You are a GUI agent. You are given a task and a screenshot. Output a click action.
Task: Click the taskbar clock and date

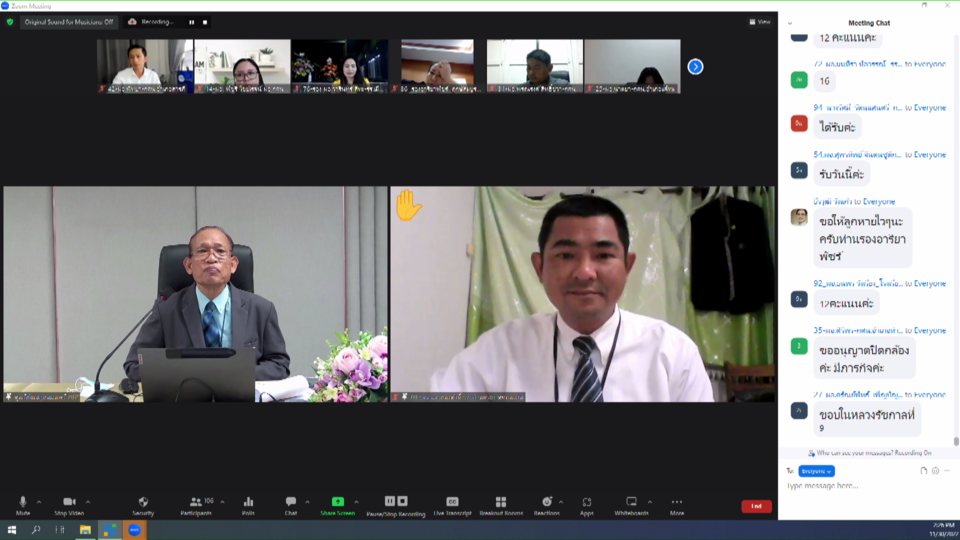[943, 530]
